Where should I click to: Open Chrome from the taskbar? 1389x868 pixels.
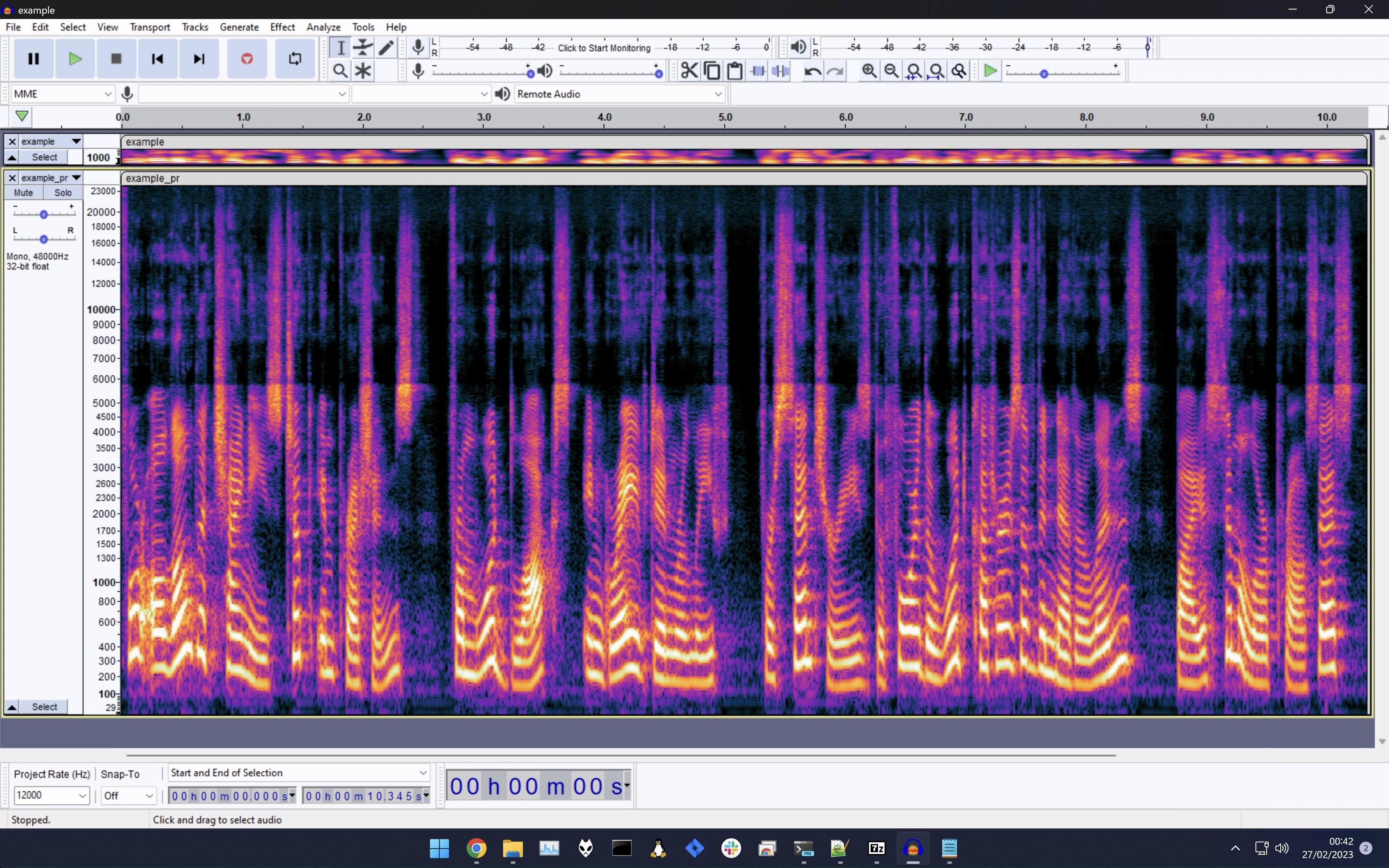pos(476,848)
